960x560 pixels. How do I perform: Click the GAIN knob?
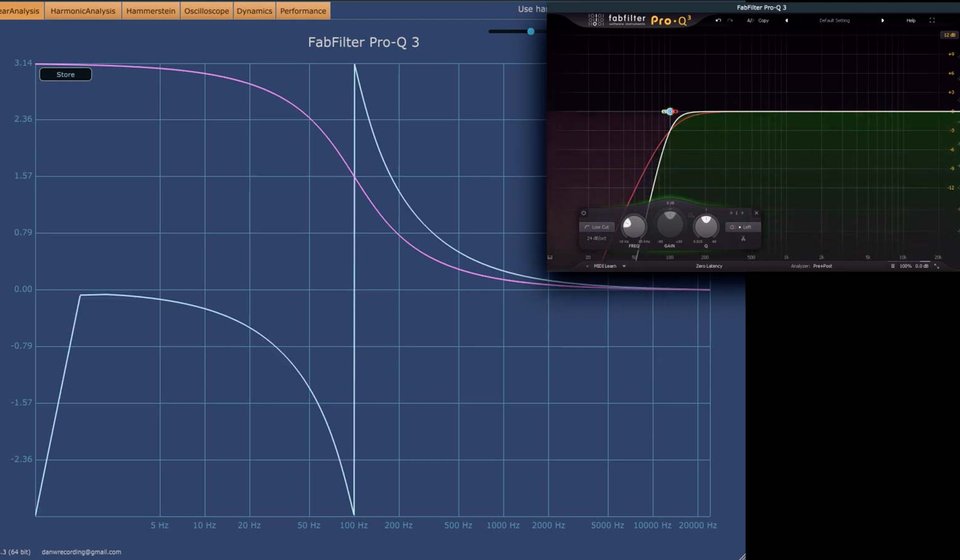click(x=670, y=224)
